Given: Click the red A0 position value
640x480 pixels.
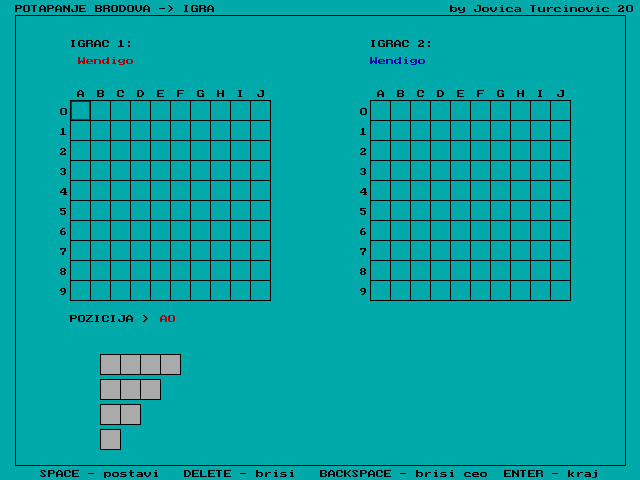Looking at the screenshot, I should coord(167,318).
